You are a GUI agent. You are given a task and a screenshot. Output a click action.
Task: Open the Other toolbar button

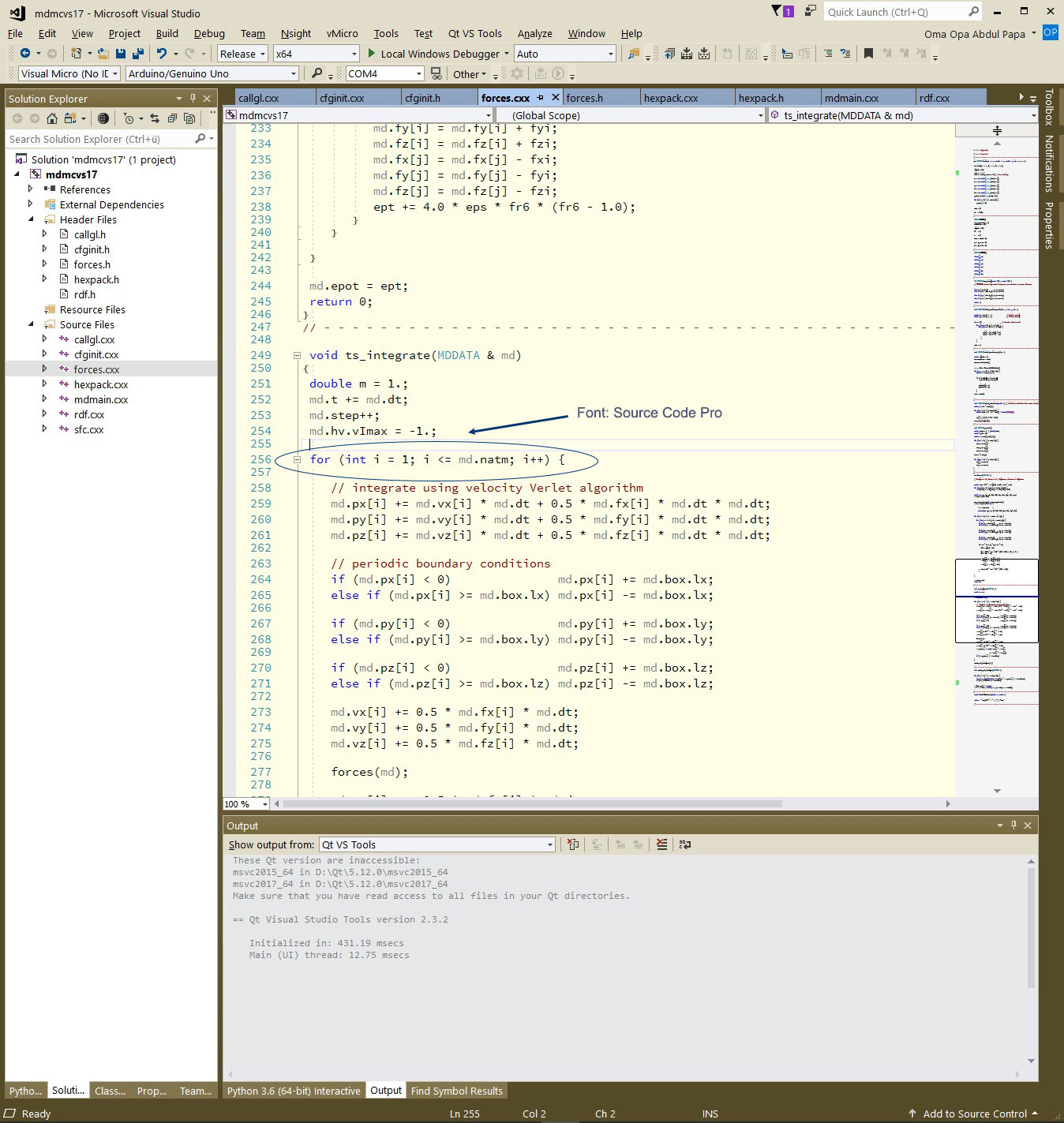coord(469,73)
